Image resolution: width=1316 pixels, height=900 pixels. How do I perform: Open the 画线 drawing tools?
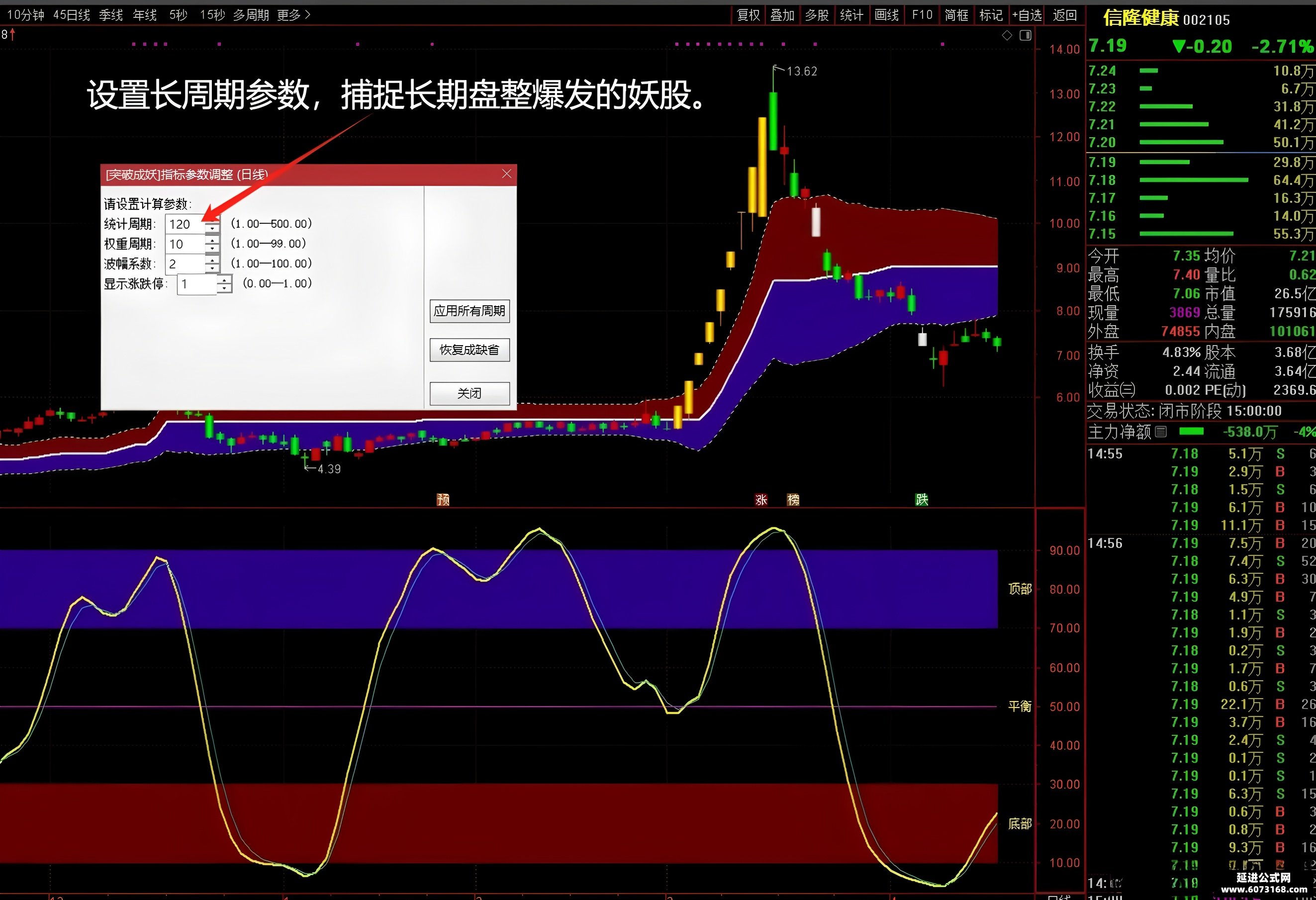point(886,15)
